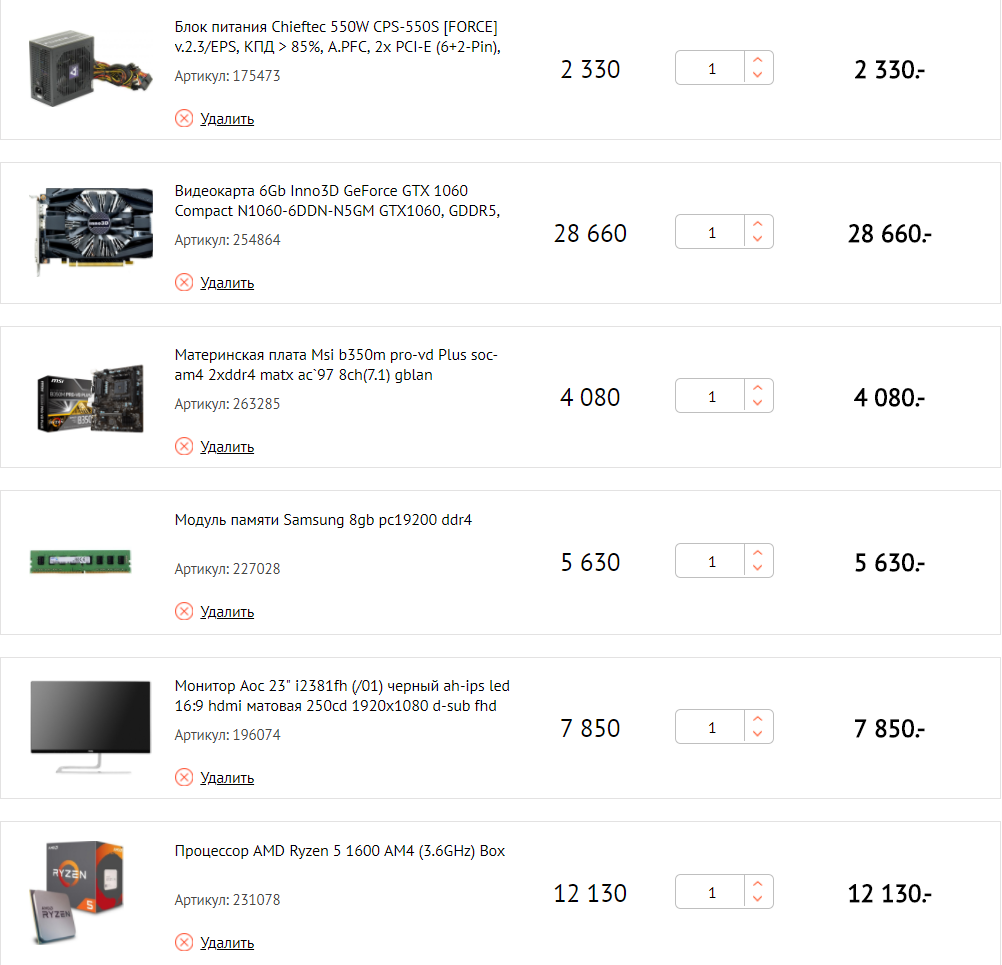Click the delete X icon for Chieftec power supply
Image resolution: width=1002 pixels, height=965 pixels.
coord(184,118)
